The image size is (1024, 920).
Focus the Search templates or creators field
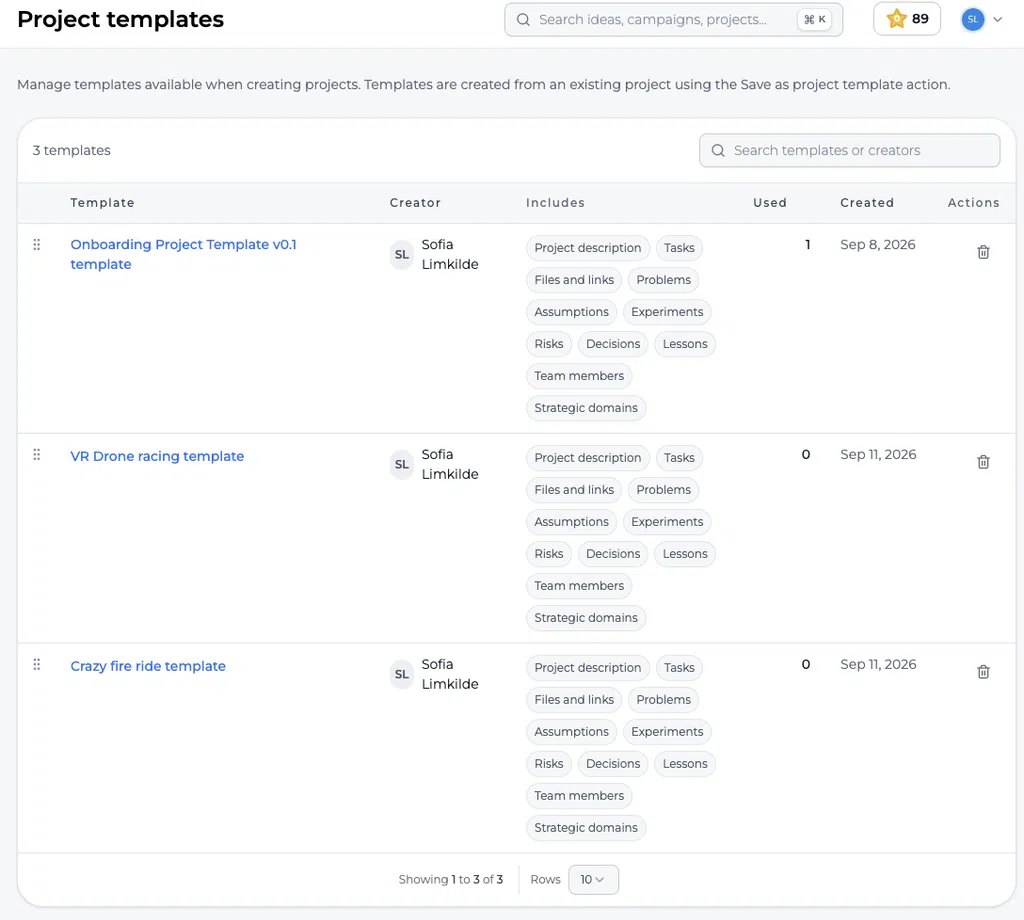coord(849,151)
